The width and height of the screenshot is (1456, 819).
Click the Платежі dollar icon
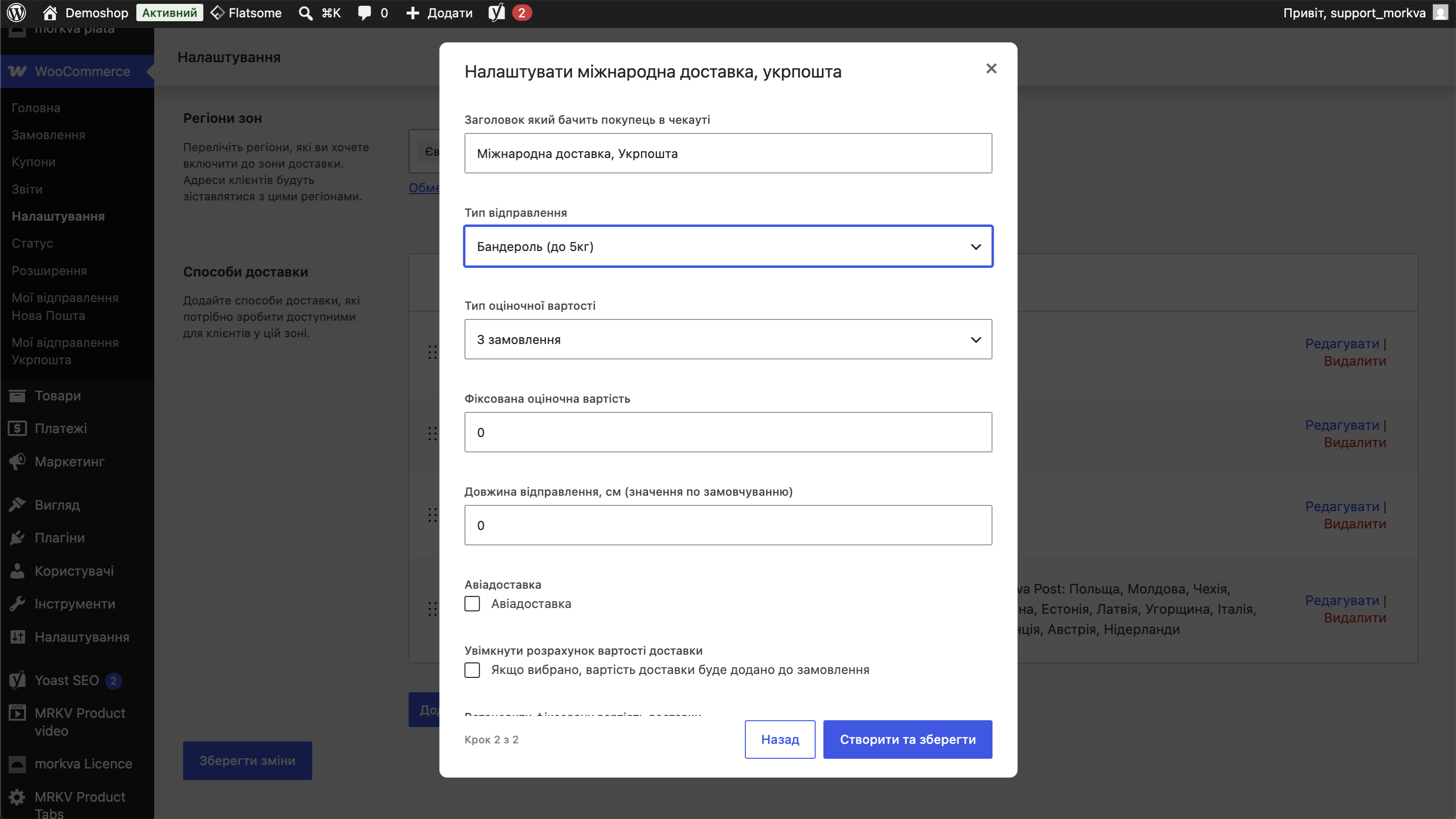click(x=17, y=428)
